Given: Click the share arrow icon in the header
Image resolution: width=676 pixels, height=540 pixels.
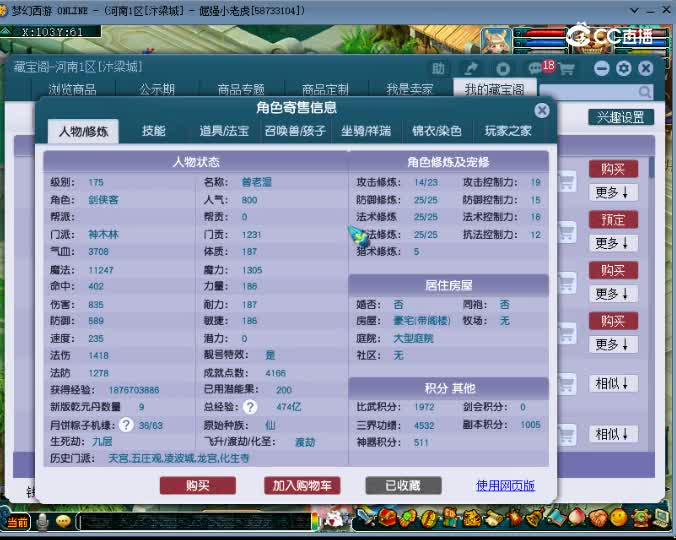Looking at the screenshot, I should click(x=471, y=69).
